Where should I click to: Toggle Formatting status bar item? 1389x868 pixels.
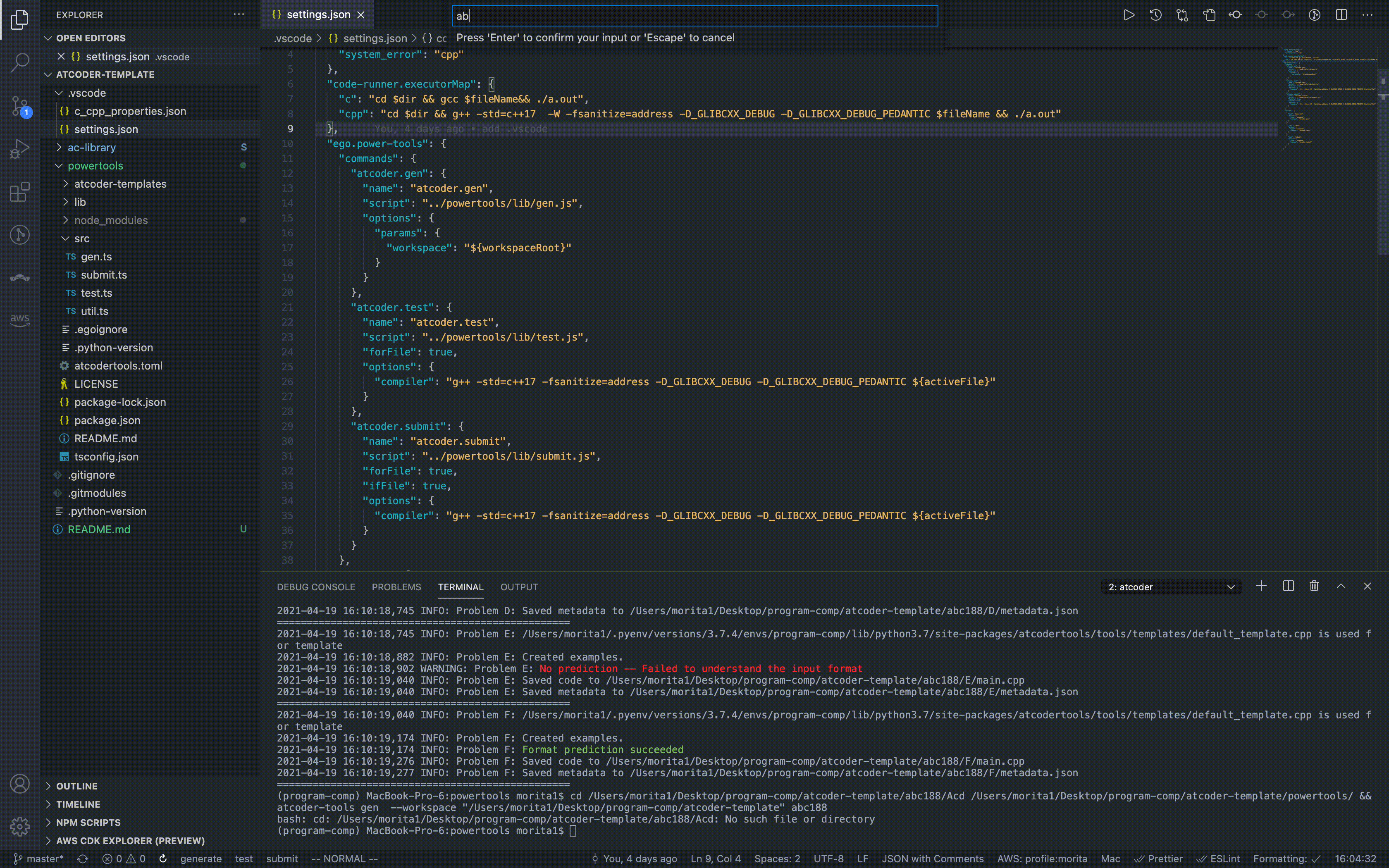(1286, 859)
